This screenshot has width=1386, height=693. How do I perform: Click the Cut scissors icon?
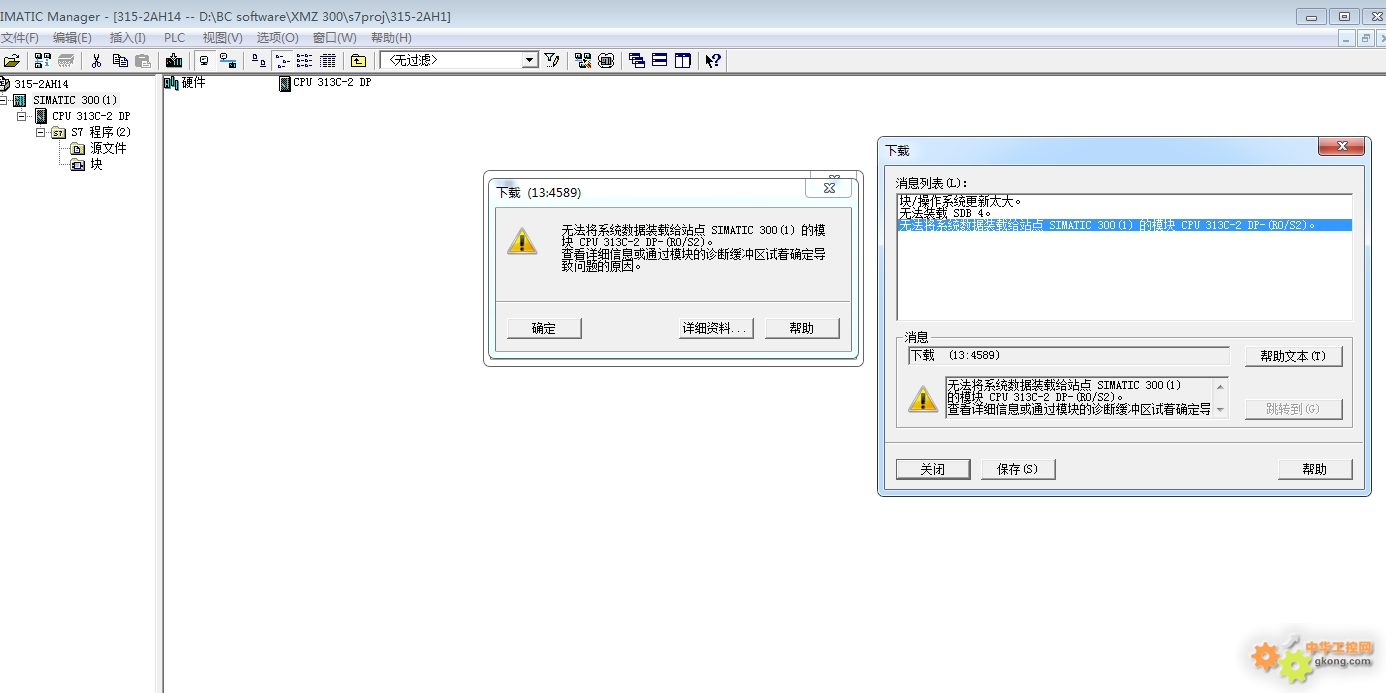tap(97, 61)
